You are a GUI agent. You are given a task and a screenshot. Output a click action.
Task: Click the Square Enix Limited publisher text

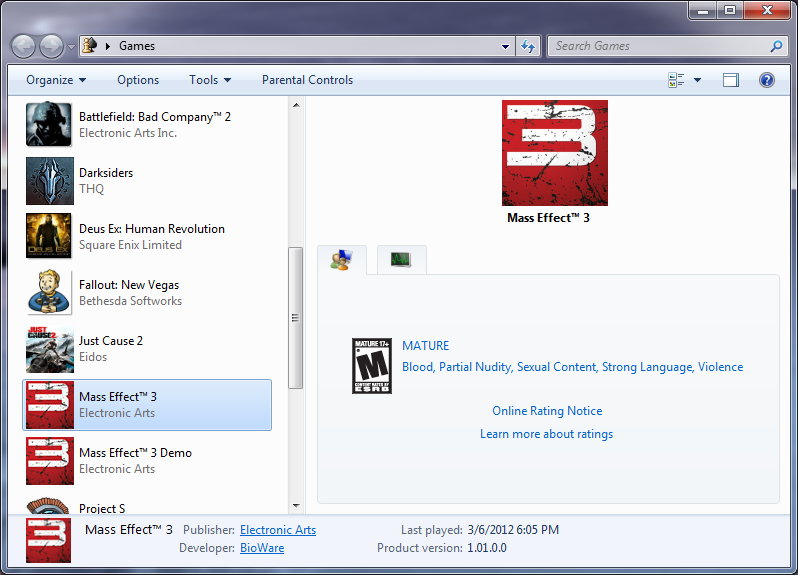point(130,245)
